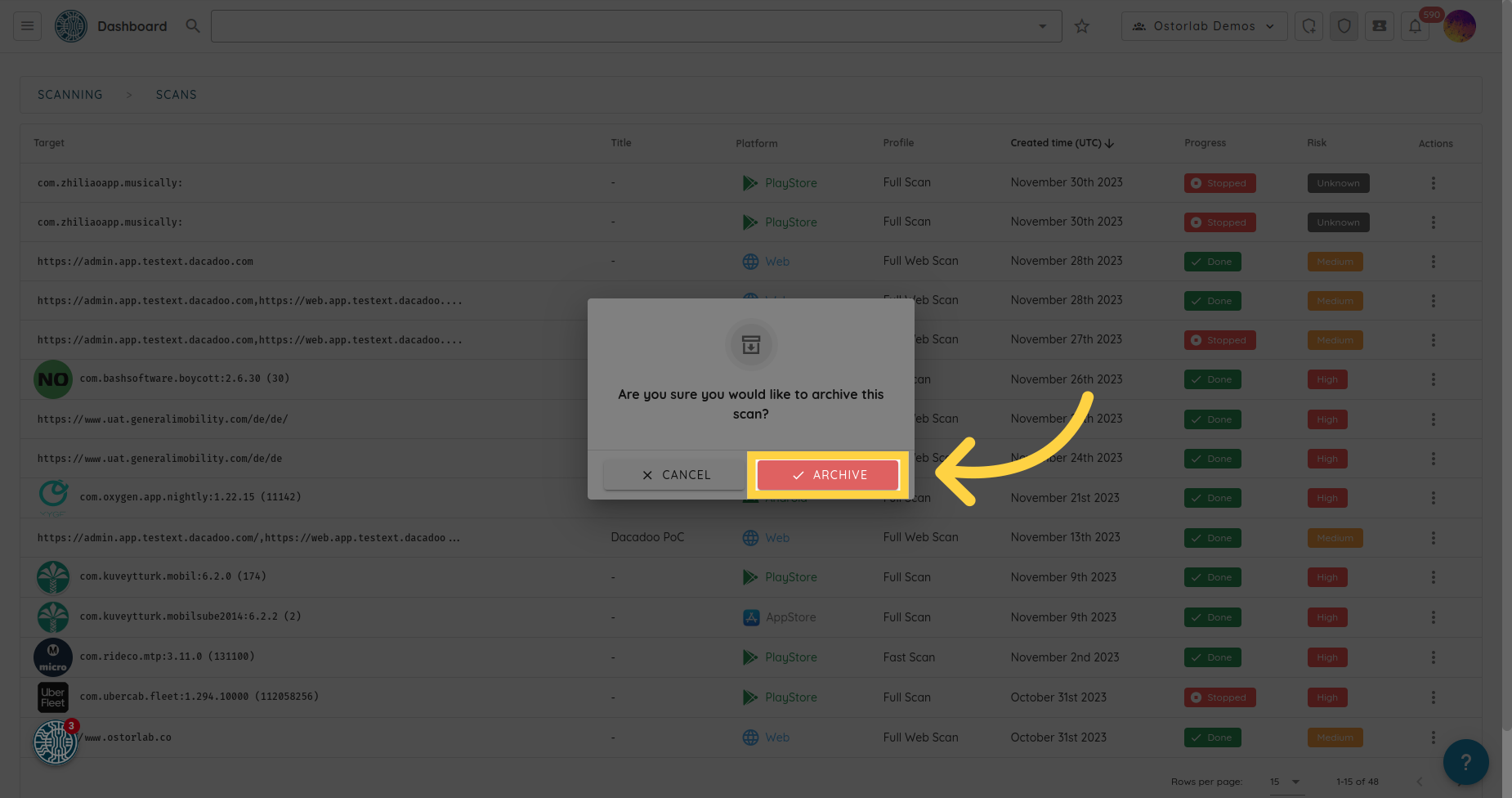The height and width of the screenshot is (798, 1512).
Task: Open the help question mark bubble
Action: point(1465,762)
